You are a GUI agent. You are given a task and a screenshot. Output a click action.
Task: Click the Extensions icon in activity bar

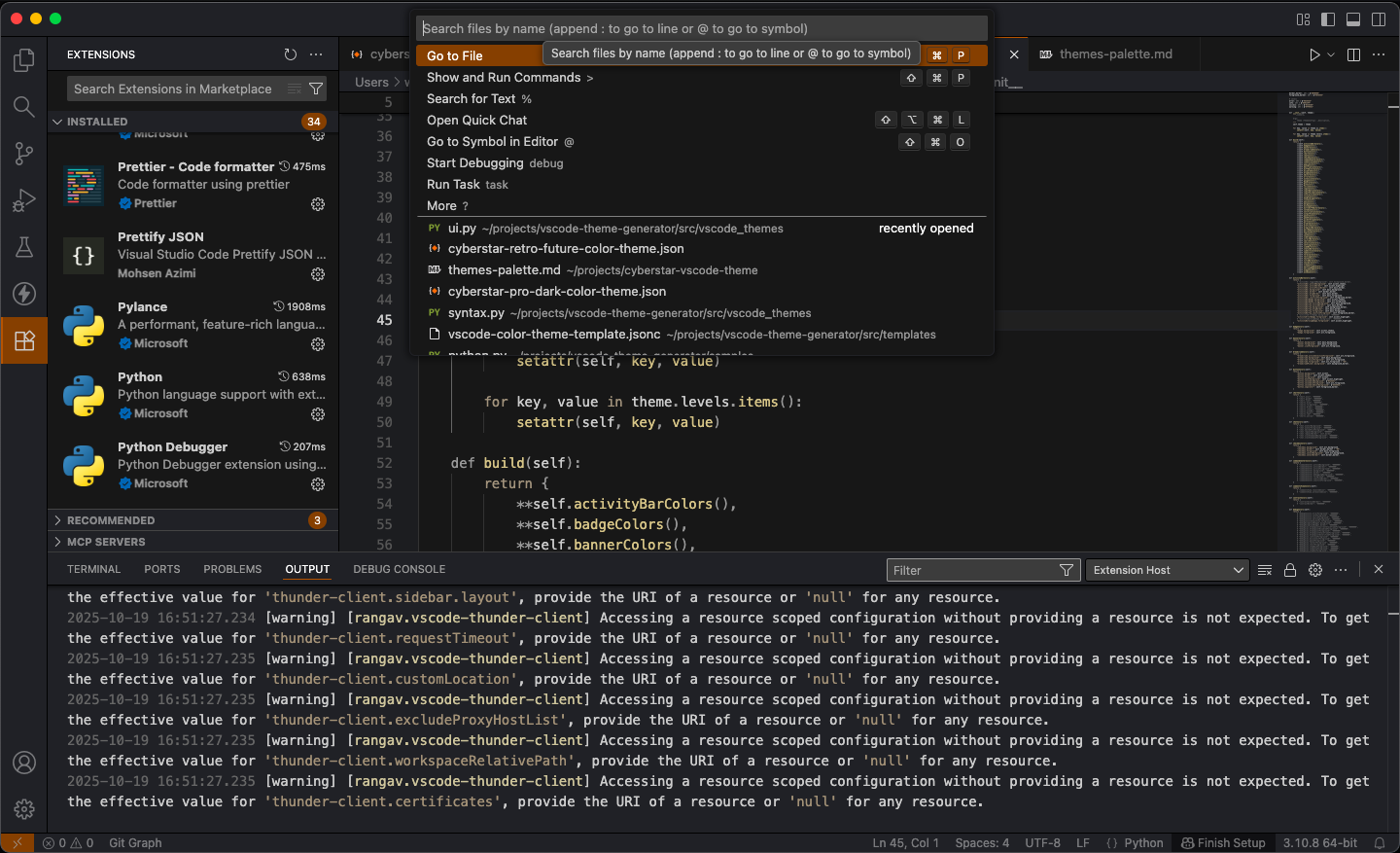(24, 340)
